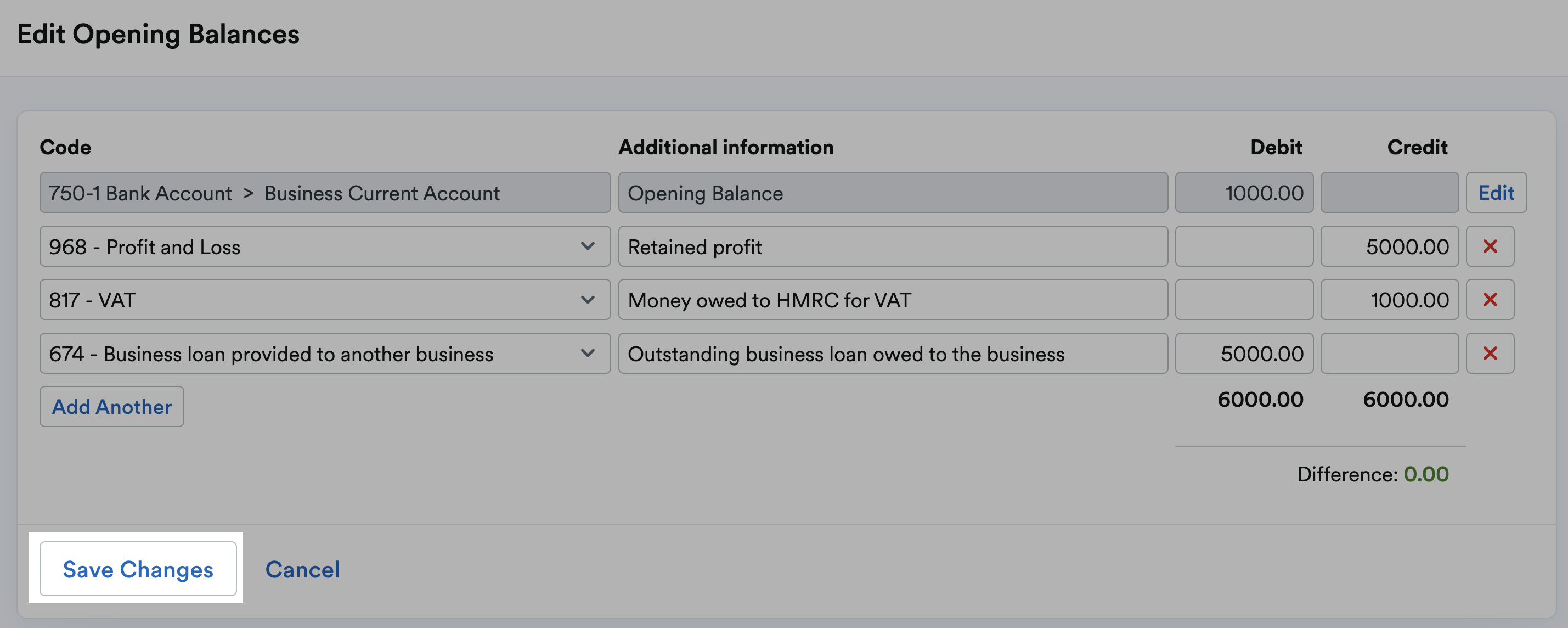This screenshot has height=628, width=1568.
Task: Save Changes to opening balances
Action: (138, 568)
